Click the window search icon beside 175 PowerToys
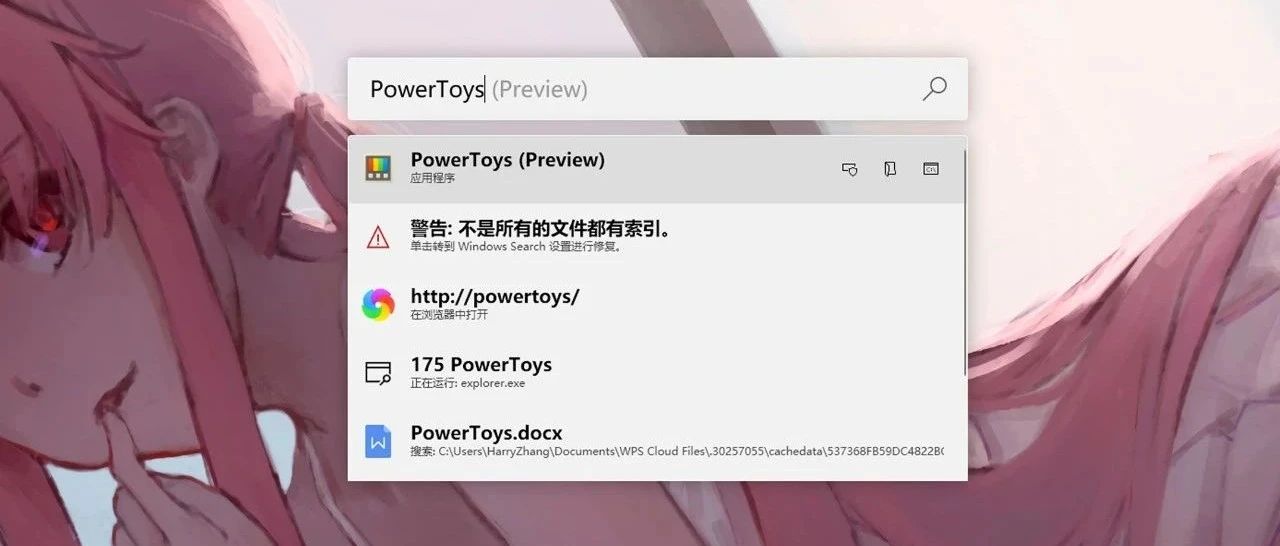1280x546 pixels. 378,373
